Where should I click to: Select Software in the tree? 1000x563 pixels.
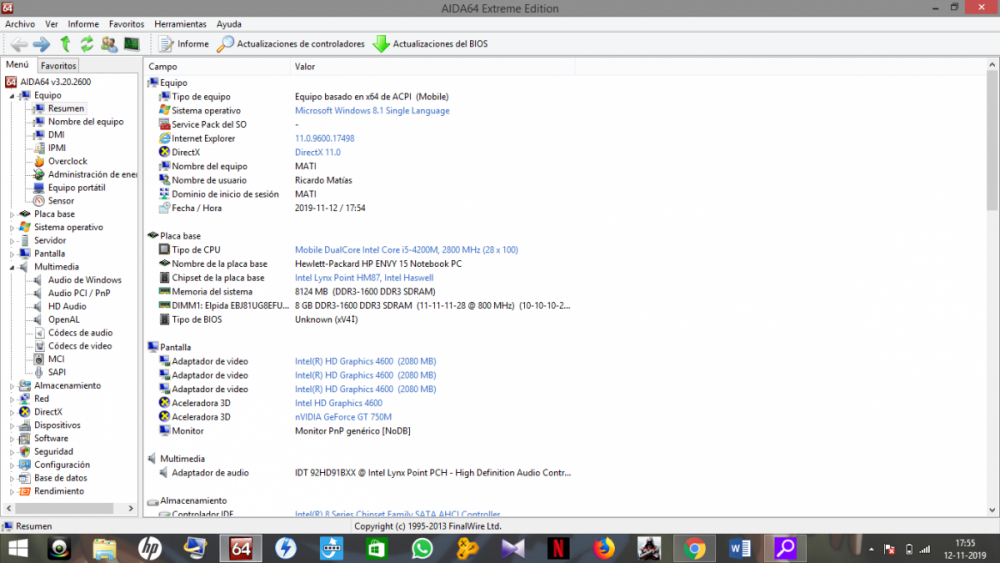click(x=51, y=439)
